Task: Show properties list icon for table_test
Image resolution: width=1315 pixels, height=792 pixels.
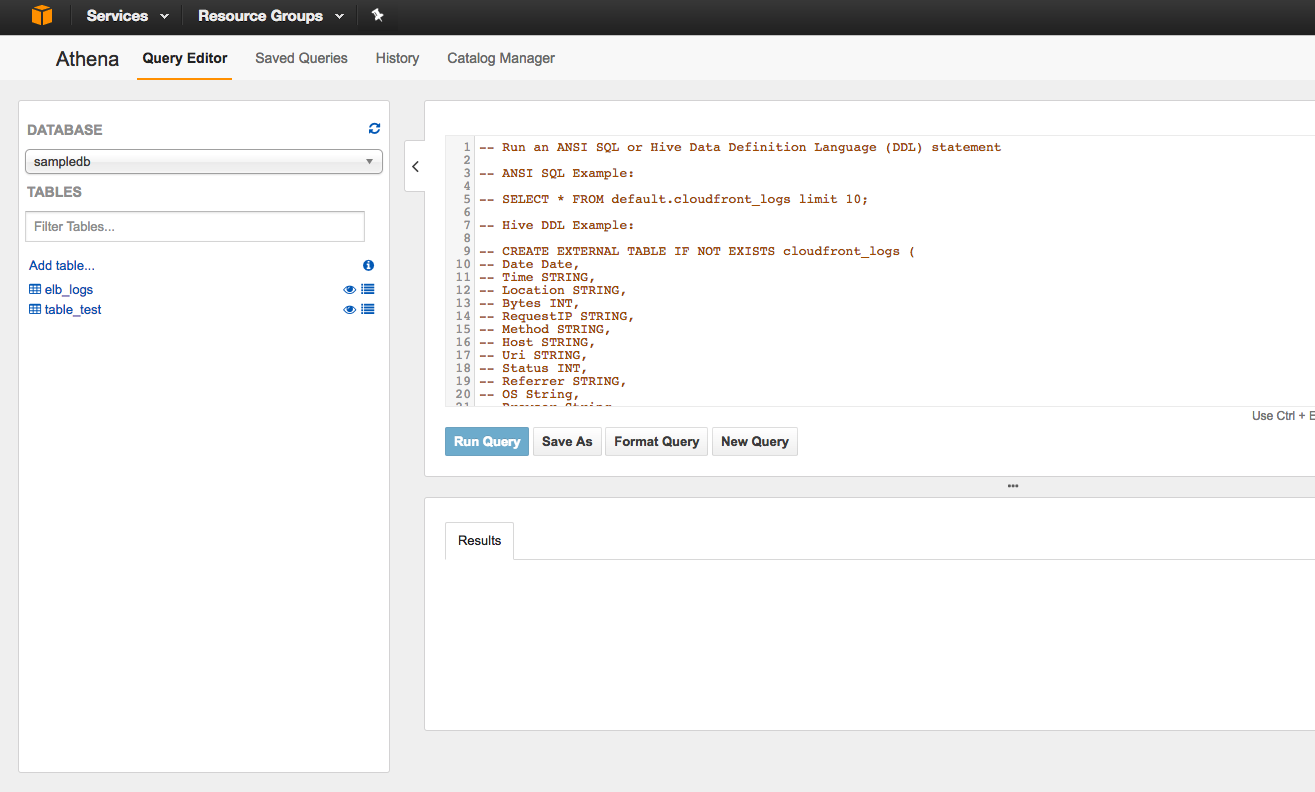Action: coord(368,310)
